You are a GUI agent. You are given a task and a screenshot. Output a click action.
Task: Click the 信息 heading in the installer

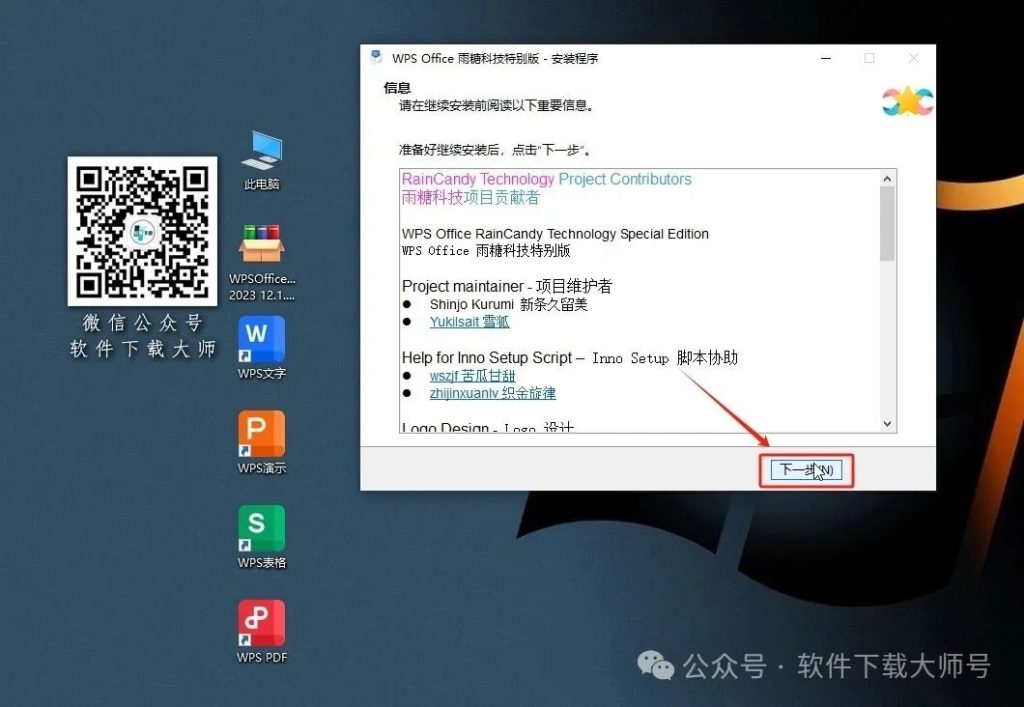point(396,88)
